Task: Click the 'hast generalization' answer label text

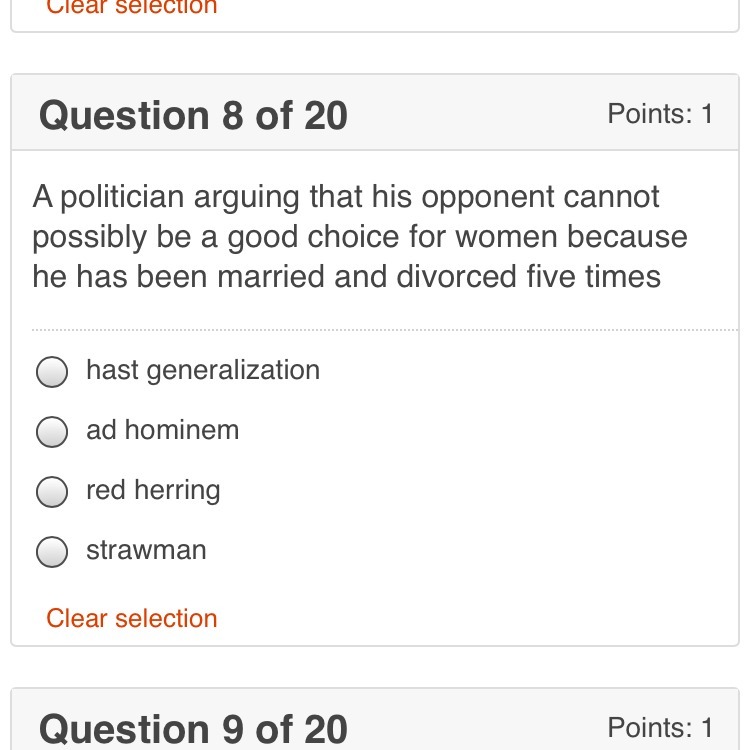Action: (x=203, y=370)
